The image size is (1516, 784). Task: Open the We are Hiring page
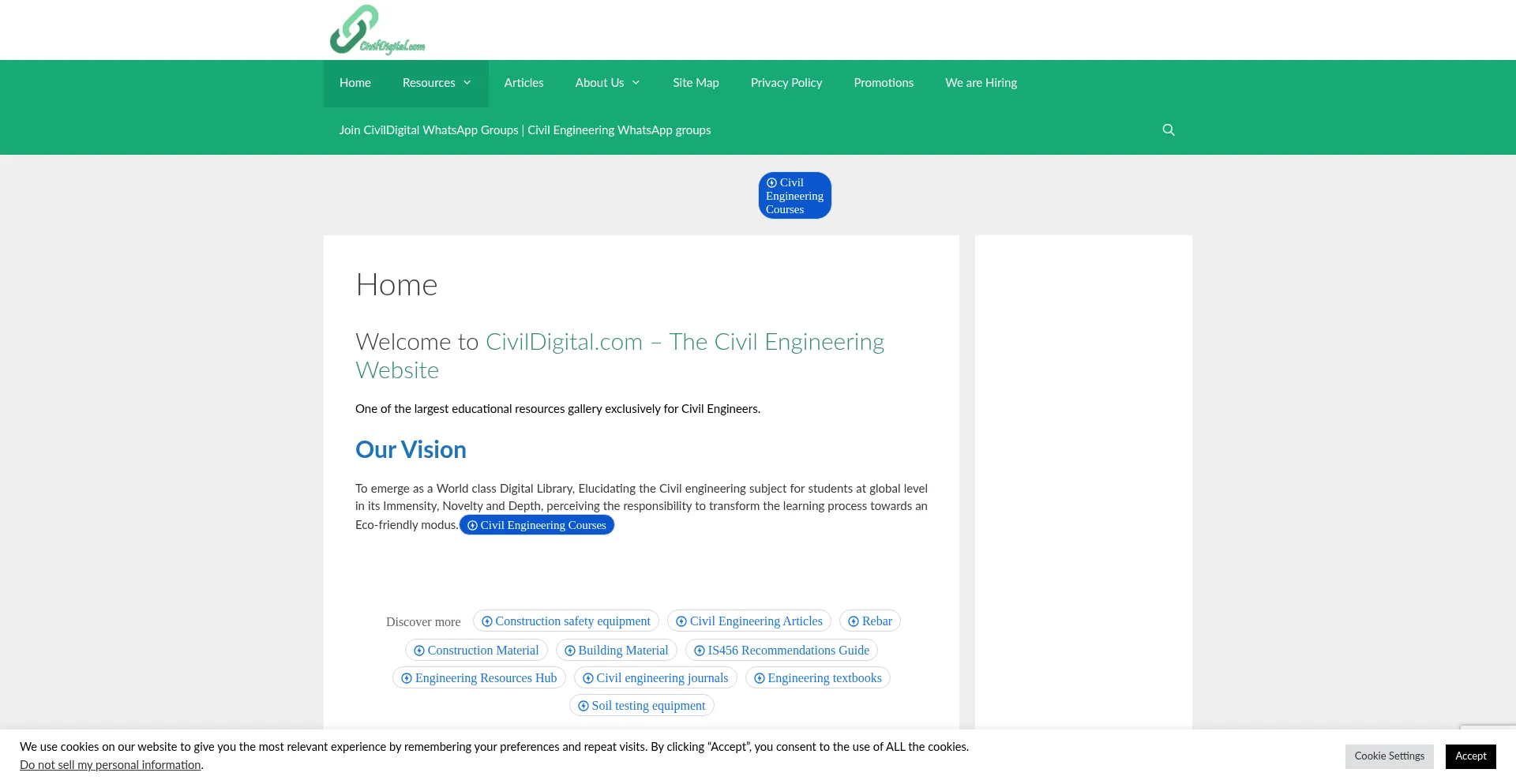pyautogui.click(x=981, y=83)
